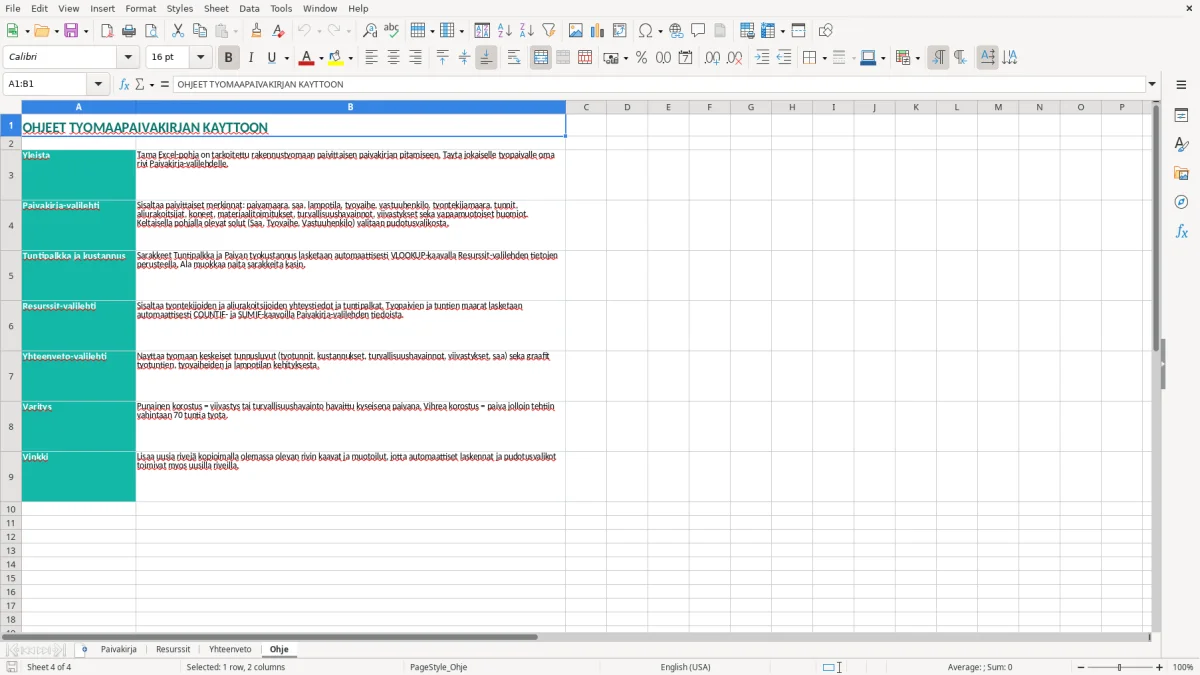The image size is (1200, 675).
Task: Open the font size dropdown list
Action: coord(201,58)
